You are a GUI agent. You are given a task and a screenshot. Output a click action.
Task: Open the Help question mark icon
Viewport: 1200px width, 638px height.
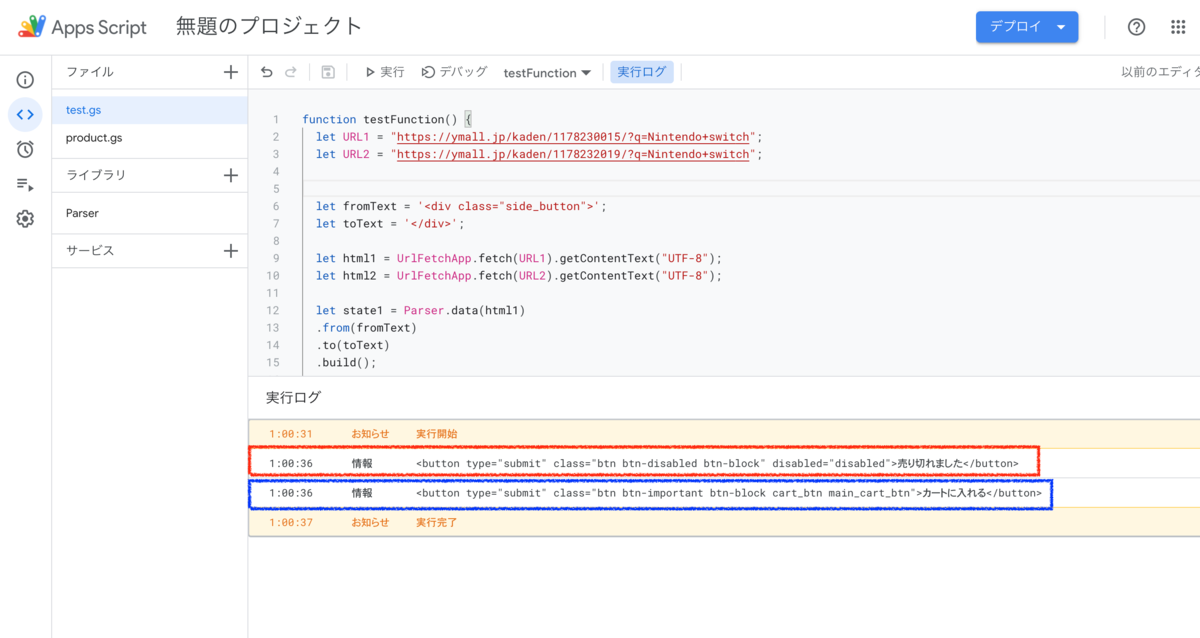click(x=1136, y=27)
